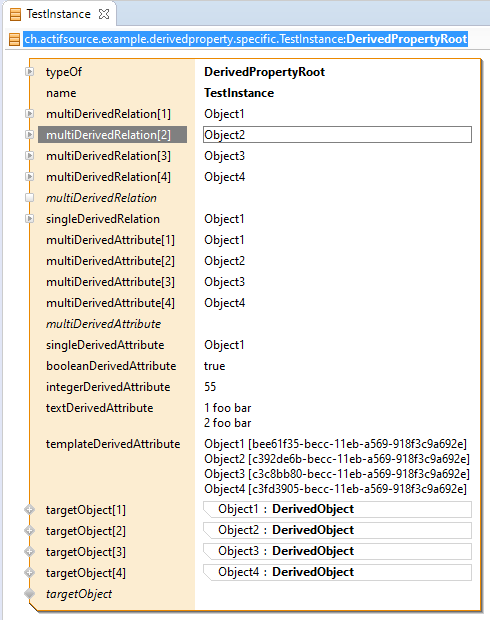Click the integer value 55

(210, 387)
